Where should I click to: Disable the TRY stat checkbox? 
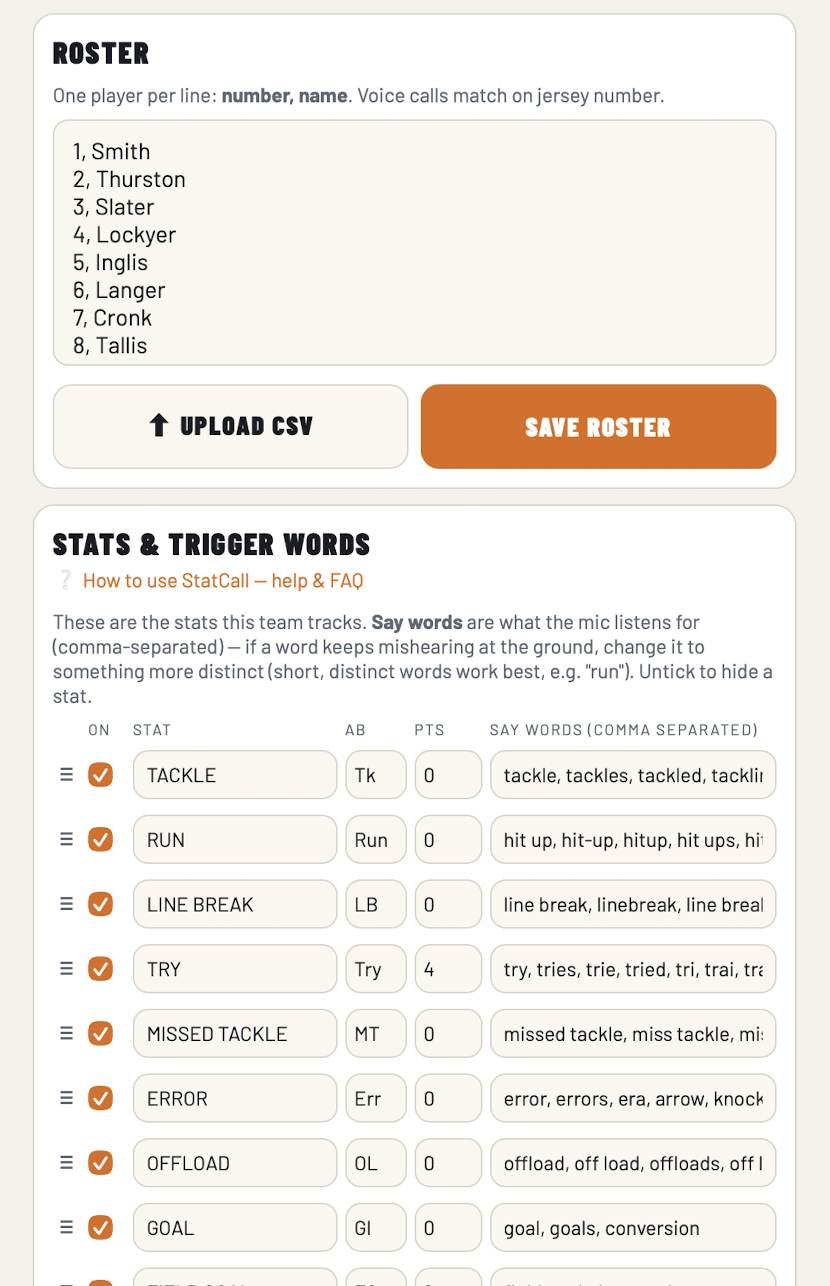point(100,969)
